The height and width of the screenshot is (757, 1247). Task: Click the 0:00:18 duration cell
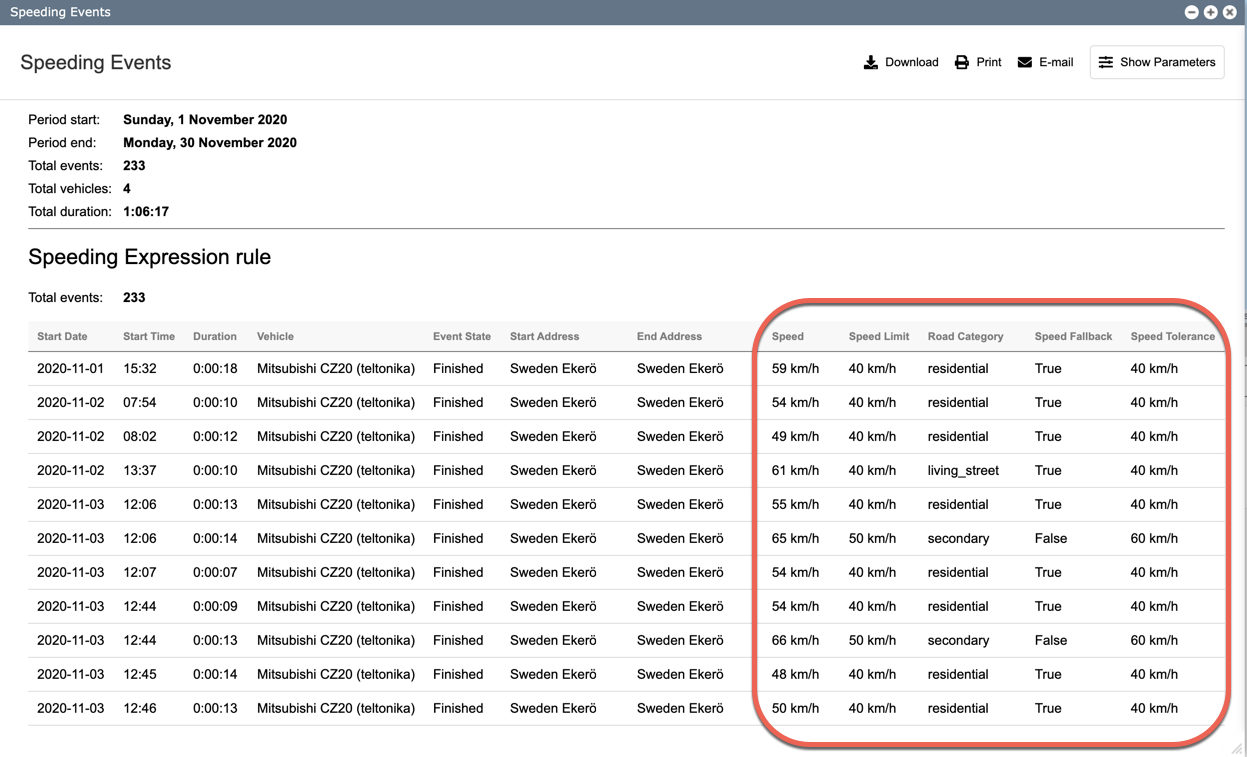(x=215, y=369)
